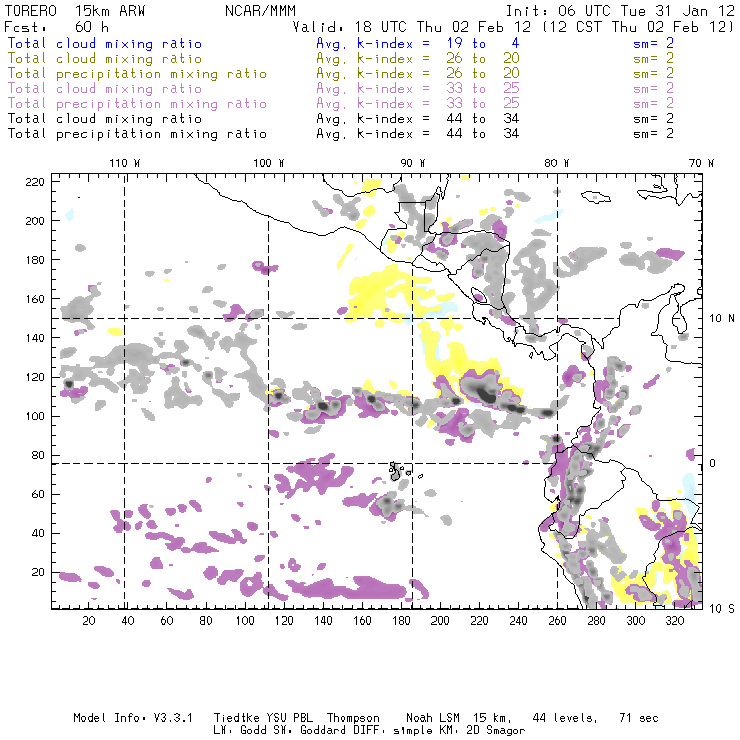Click the "TORERO 15km ARW" title text

coord(75,11)
